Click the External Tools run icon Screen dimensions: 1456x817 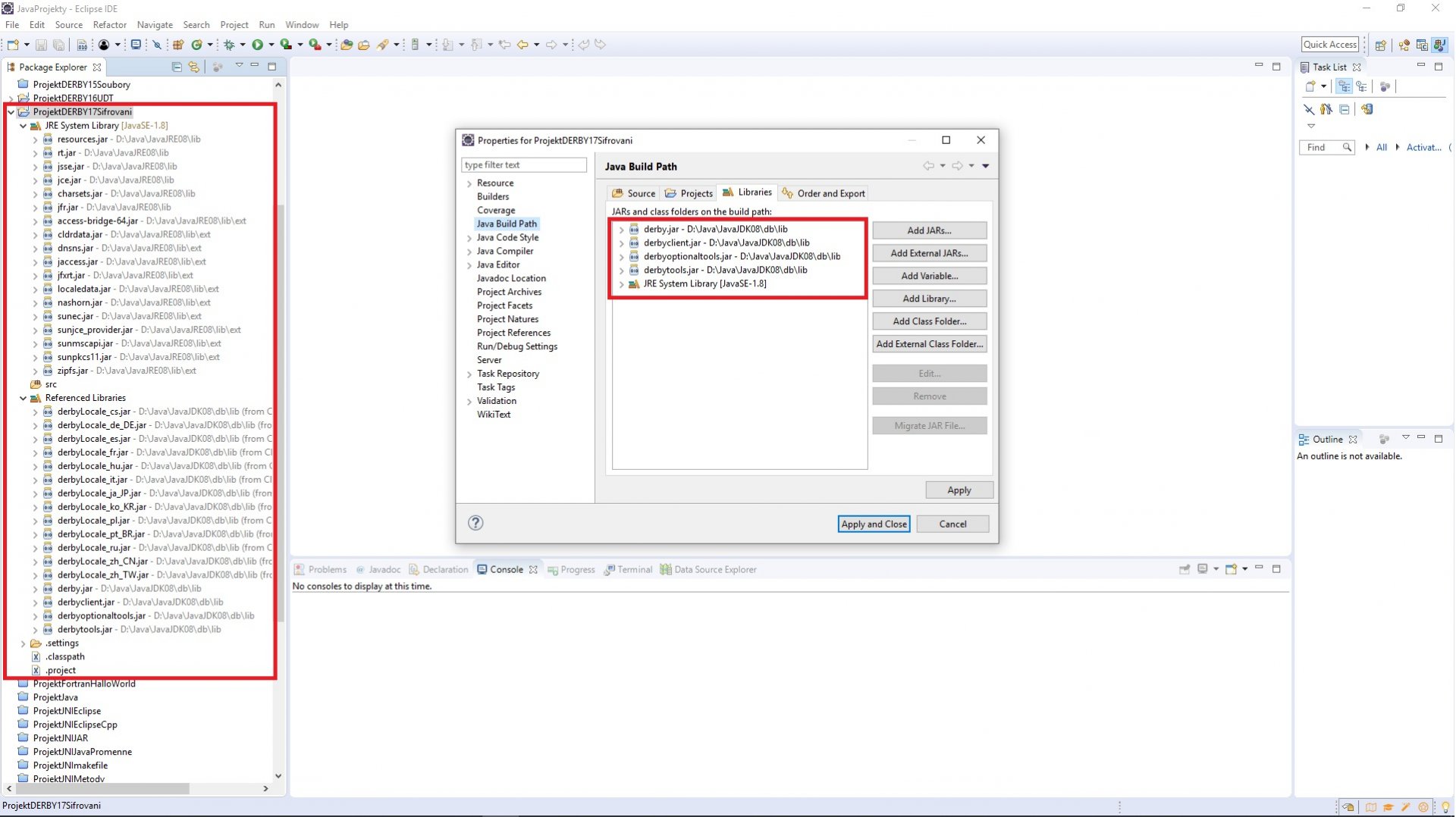coord(315,45)
